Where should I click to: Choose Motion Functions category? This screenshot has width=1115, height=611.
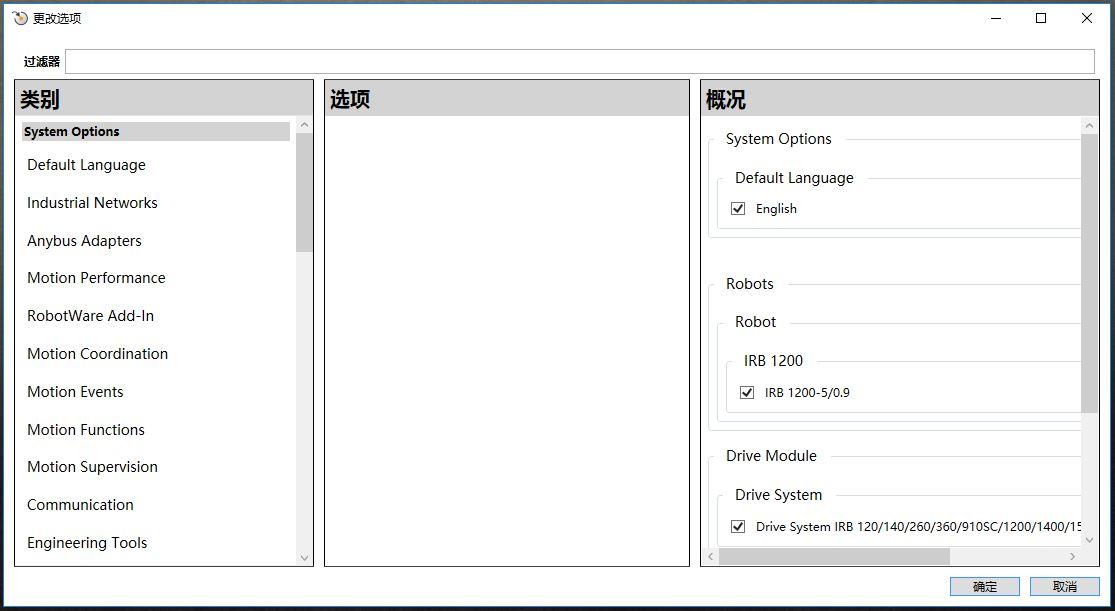point(85,430)
